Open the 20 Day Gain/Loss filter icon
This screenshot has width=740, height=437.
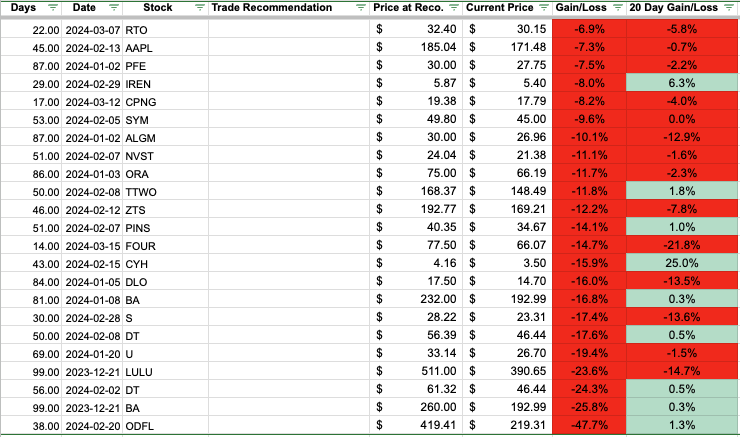point(729,8)
